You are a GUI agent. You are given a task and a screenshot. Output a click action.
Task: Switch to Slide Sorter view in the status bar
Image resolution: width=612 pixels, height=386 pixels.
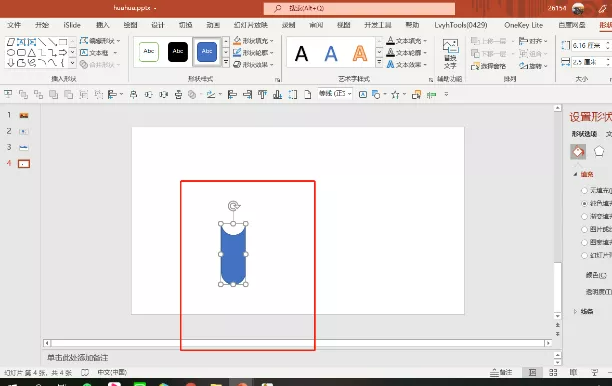point(553,372)
